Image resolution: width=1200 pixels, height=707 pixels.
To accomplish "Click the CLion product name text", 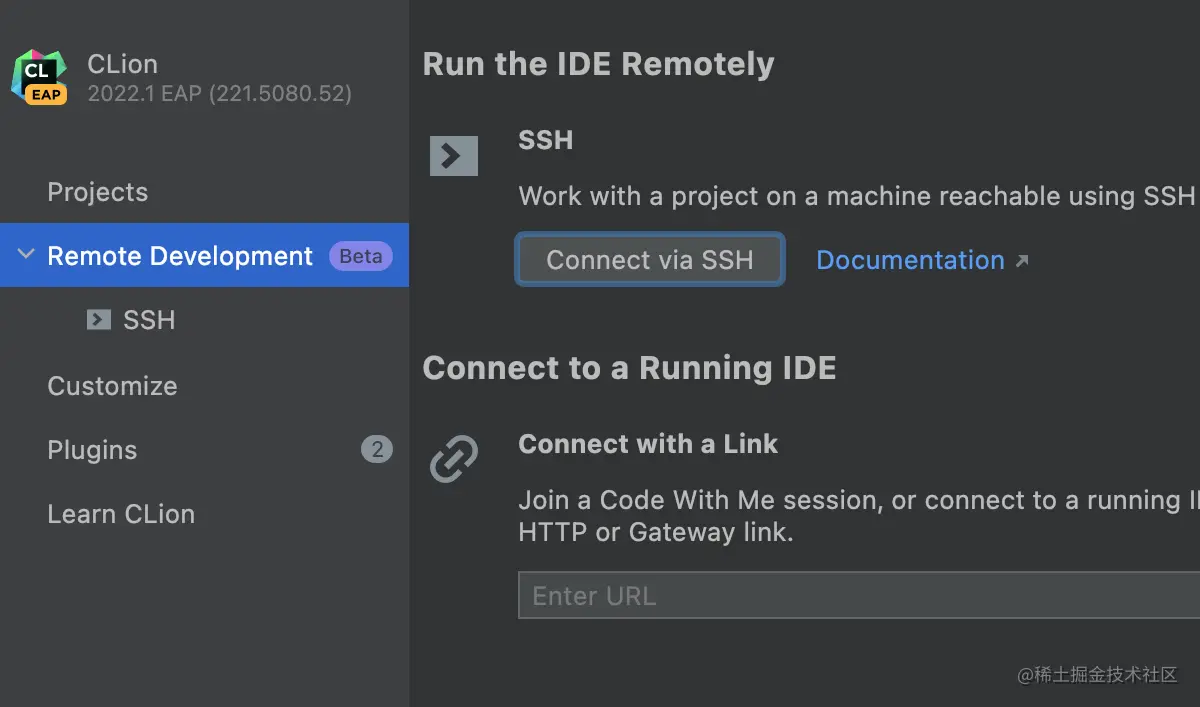I will point(122,64).
